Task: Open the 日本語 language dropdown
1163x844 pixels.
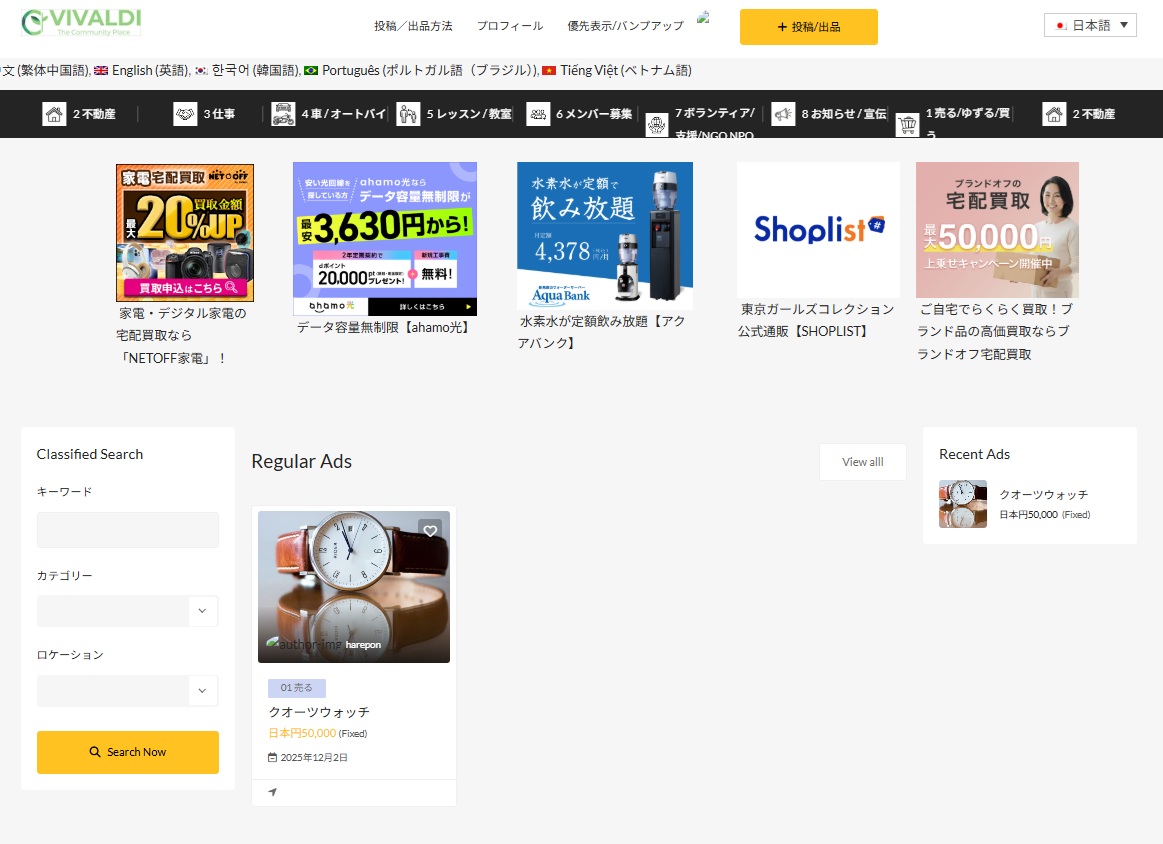Action: click(1090, 25)
